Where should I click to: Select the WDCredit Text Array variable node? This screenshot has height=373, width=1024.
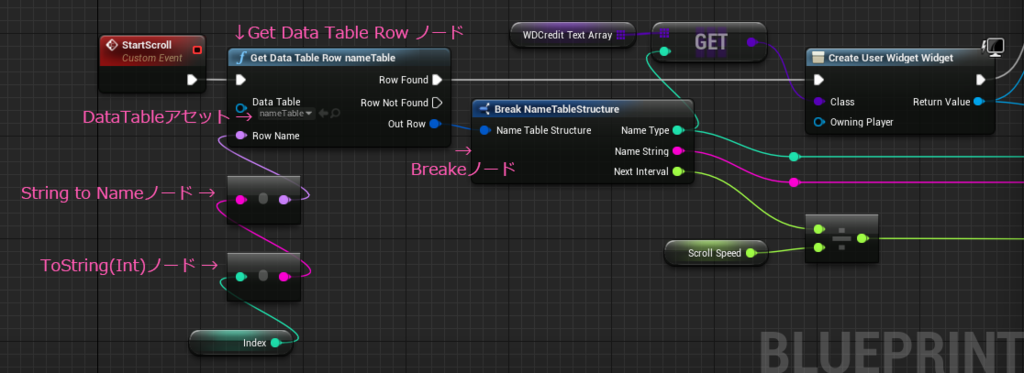tap(573, 35)
